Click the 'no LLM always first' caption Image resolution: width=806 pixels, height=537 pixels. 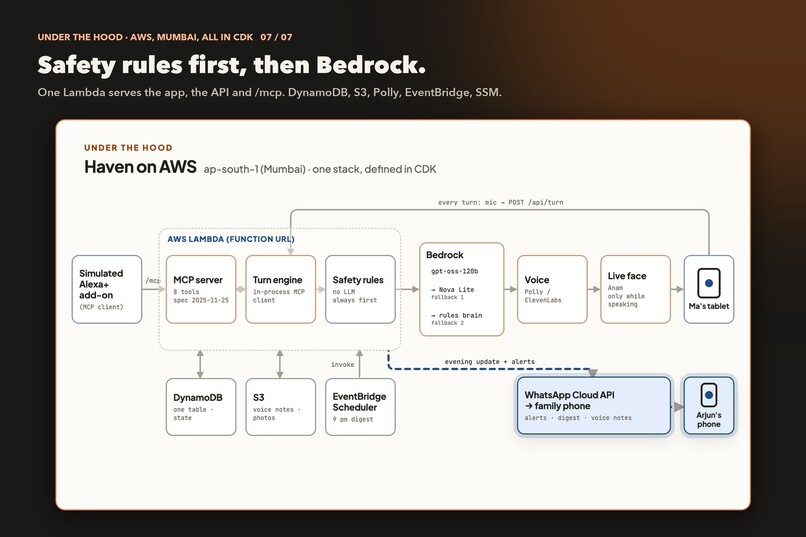click(355, 296)
